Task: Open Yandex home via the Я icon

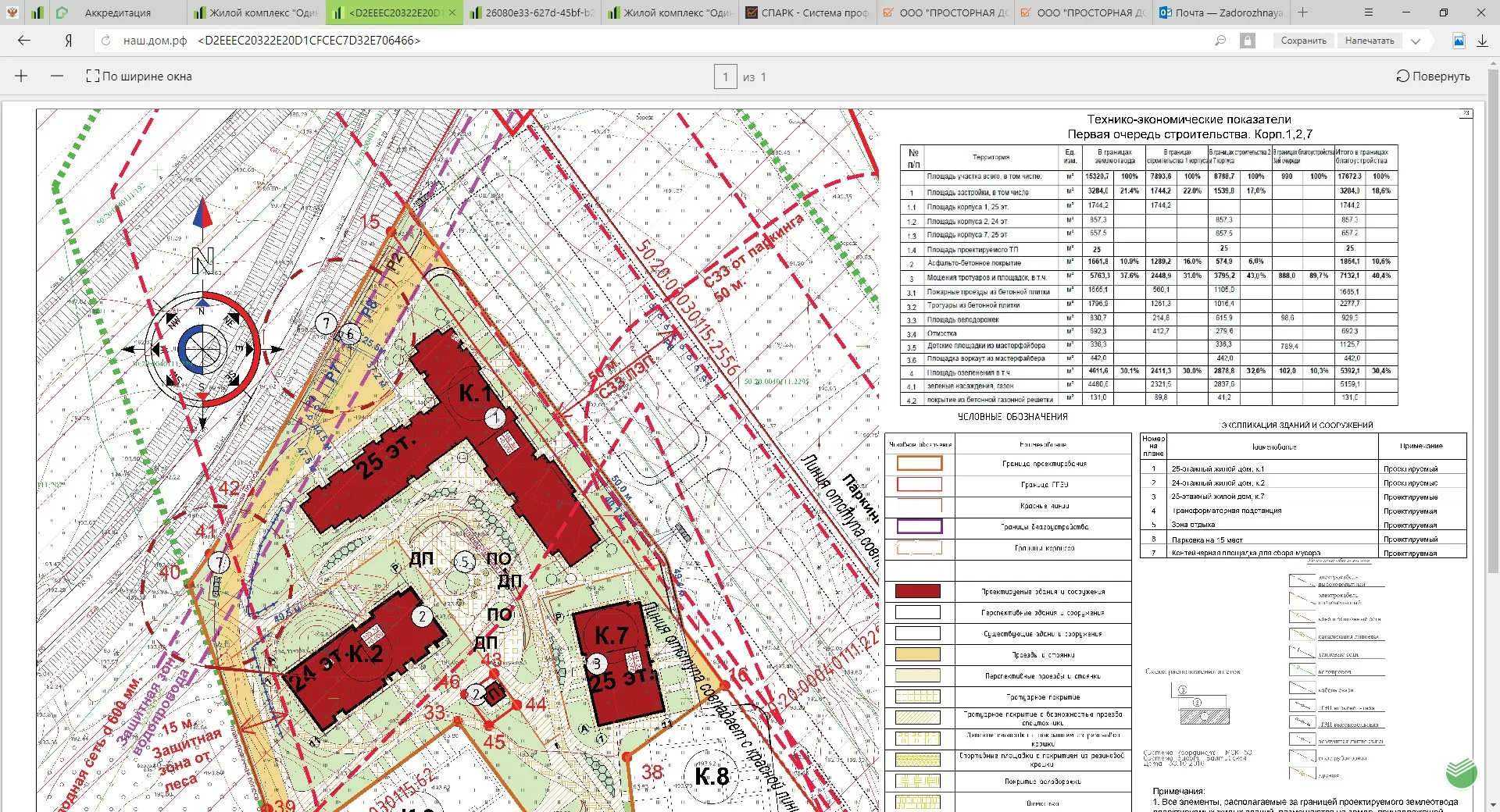Action: tap(69, 41)
